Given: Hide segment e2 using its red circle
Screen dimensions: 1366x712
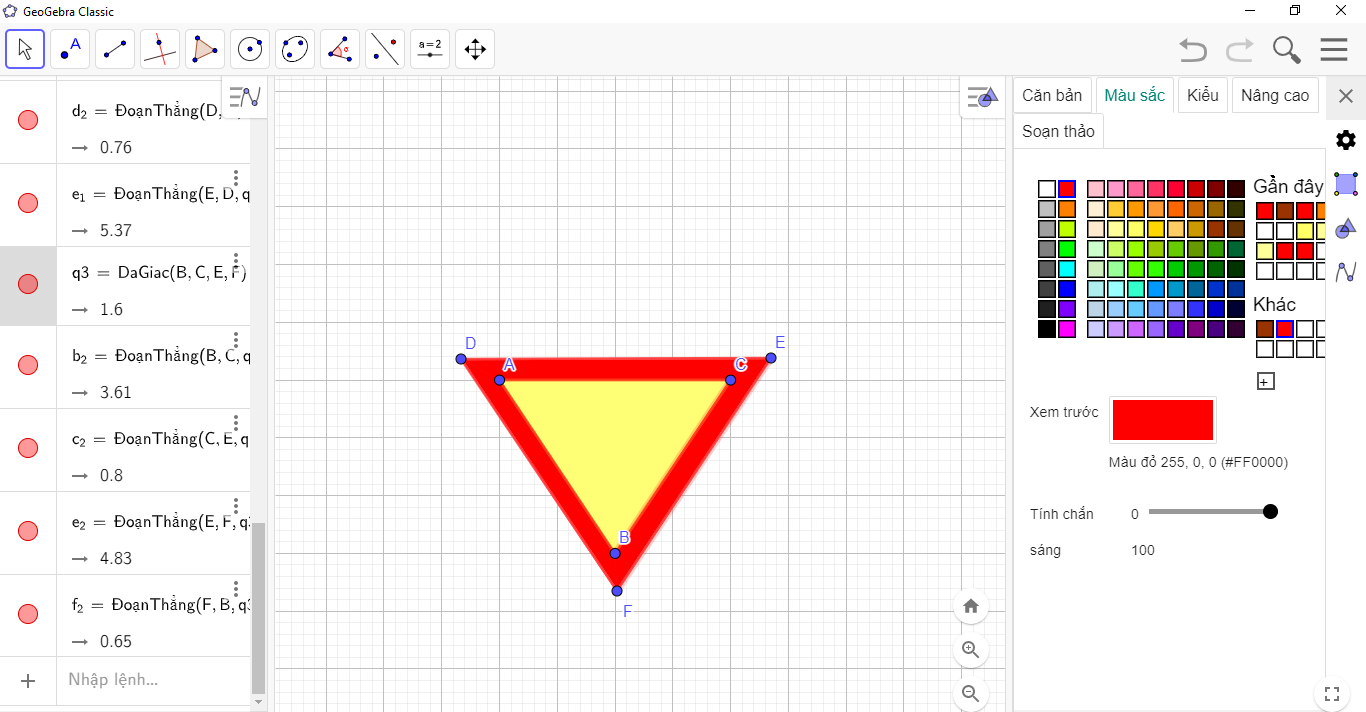Looking at the screenshot, I should (28, 531).
